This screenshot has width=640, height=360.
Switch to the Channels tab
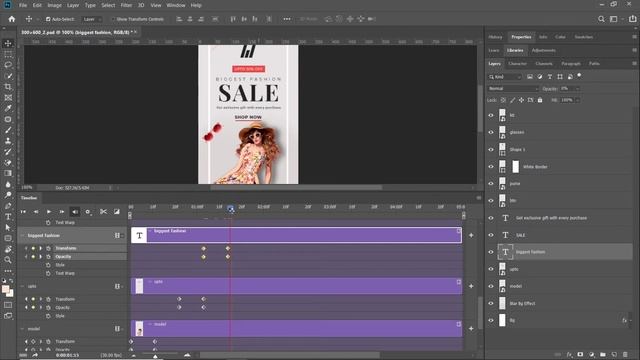pos(544,64)
